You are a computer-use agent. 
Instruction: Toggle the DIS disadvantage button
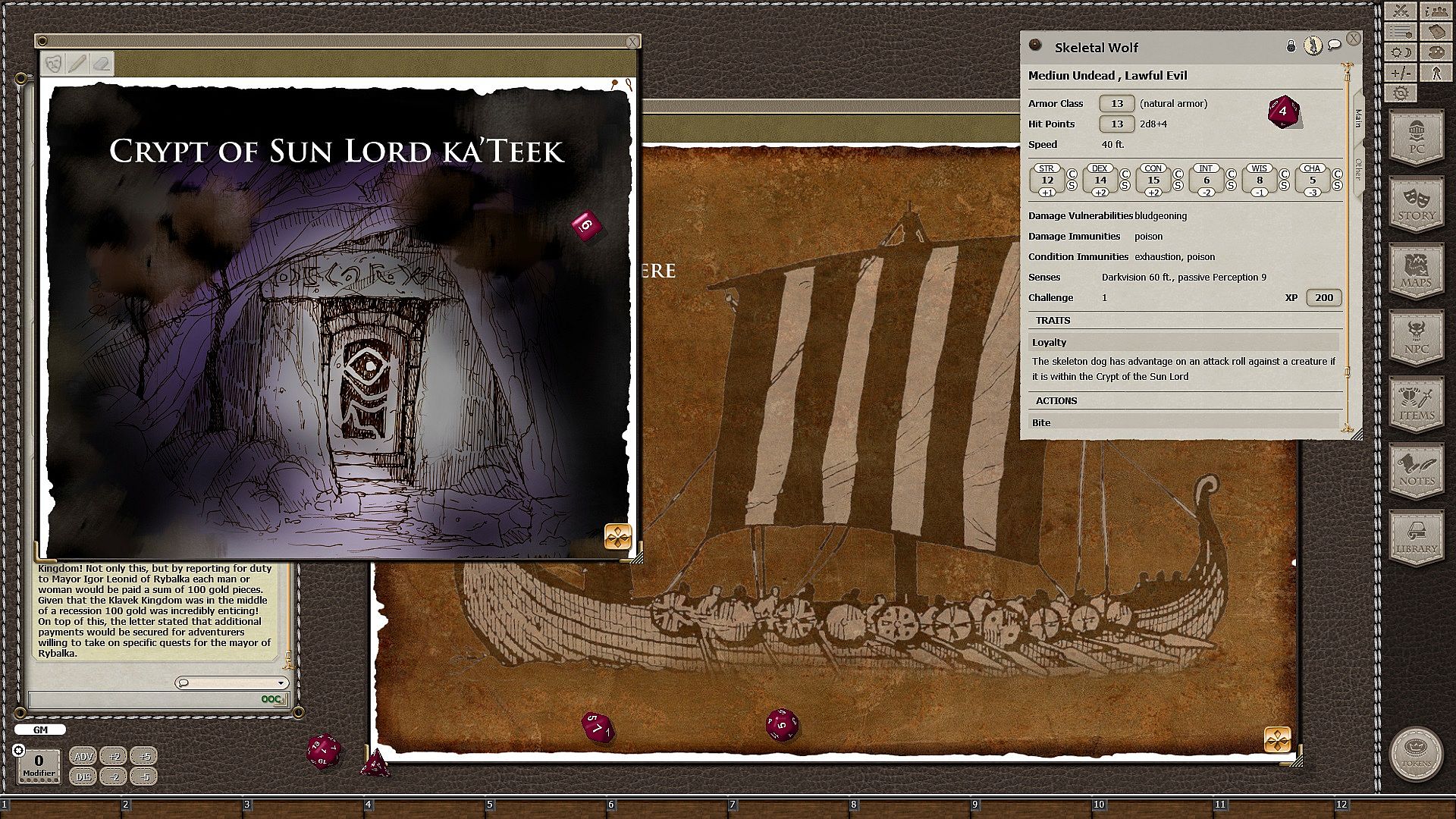pyautogui.click(x=83, y=777)
